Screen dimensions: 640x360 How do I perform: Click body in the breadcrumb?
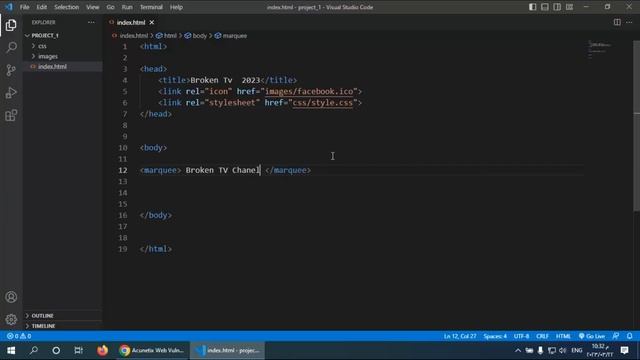click(x=200, y=36)
